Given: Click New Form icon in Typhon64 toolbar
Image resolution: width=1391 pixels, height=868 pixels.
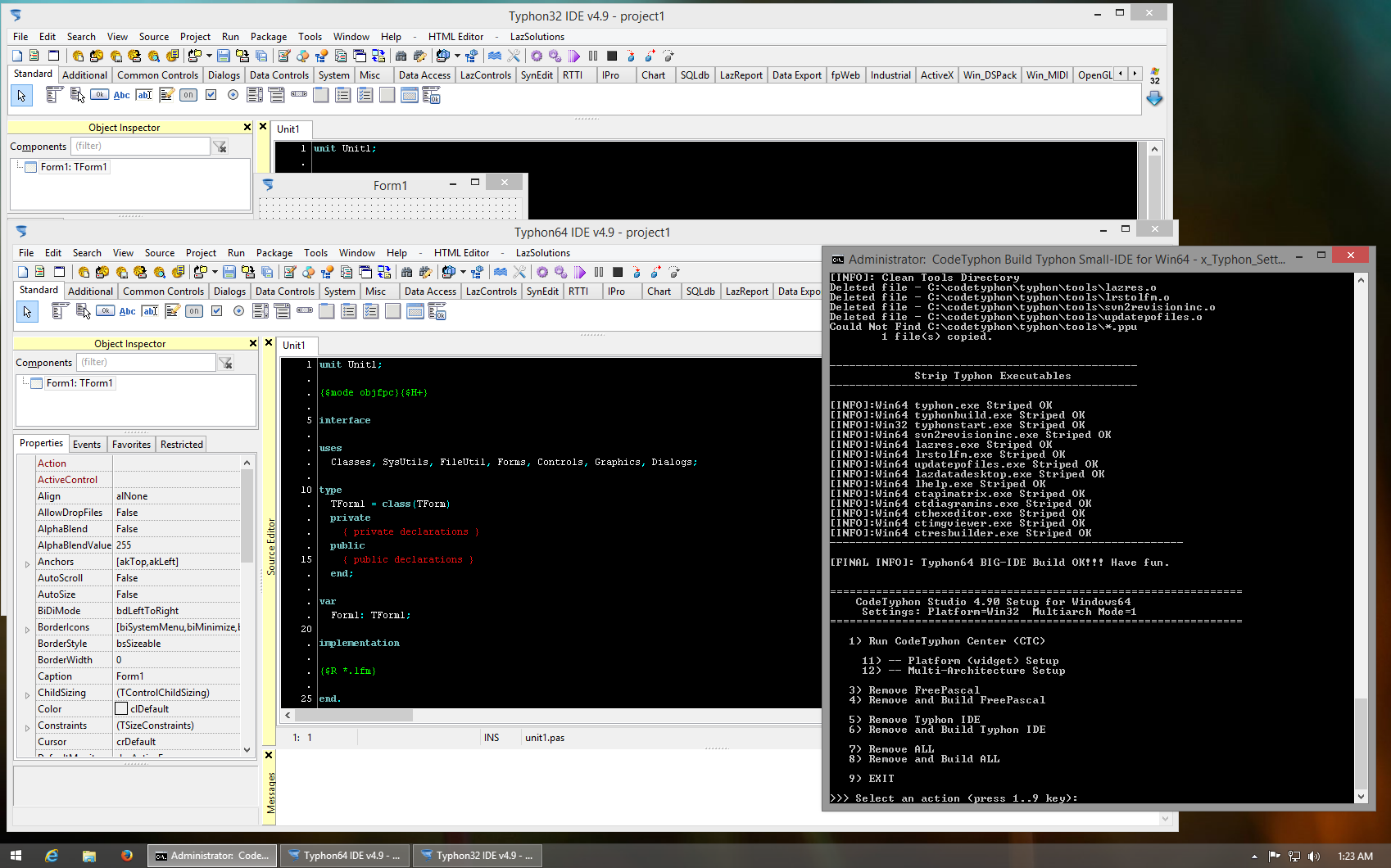Looking at the screenshot, I should coord(59,272).
